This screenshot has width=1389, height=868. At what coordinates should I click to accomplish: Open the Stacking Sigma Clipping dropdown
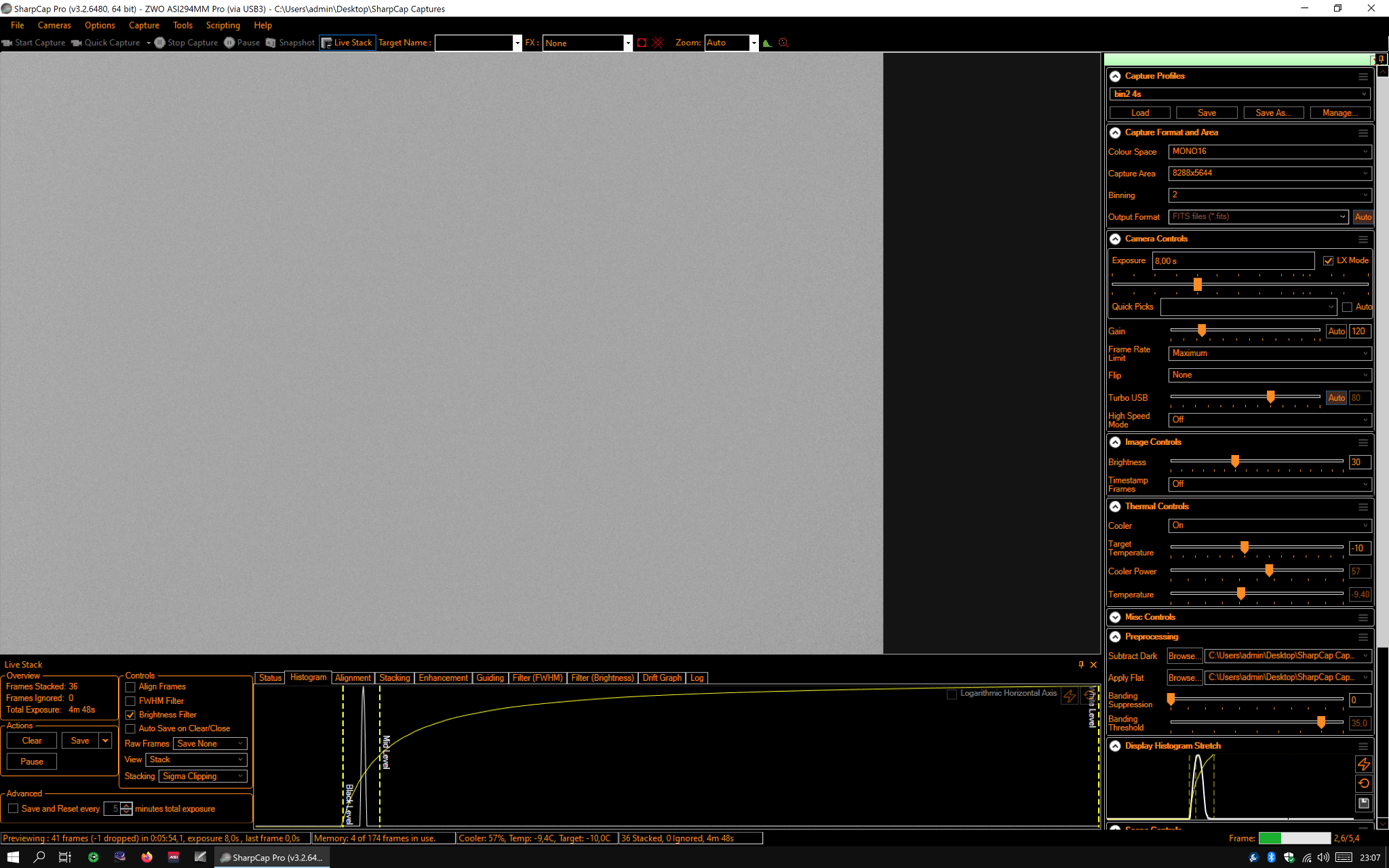(202, 776)
